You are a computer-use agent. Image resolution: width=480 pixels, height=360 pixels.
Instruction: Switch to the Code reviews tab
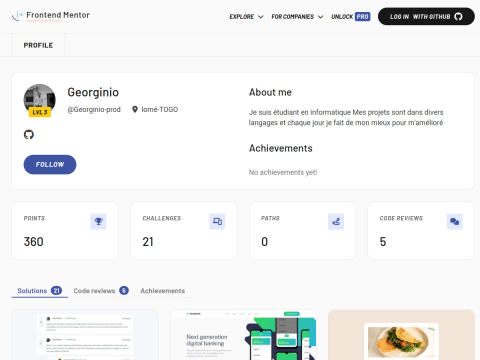point(101,291)
